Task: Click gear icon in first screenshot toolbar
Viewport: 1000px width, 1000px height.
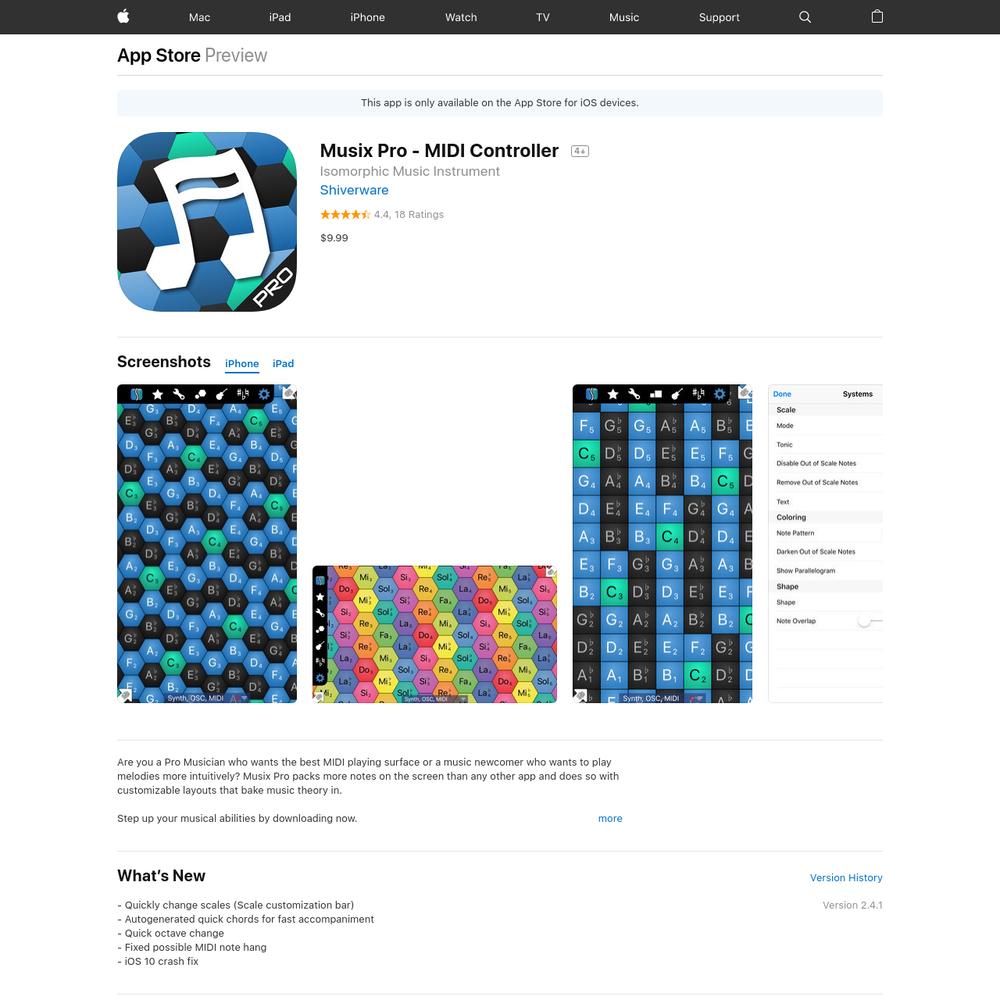Action: (x=264, y=394)
